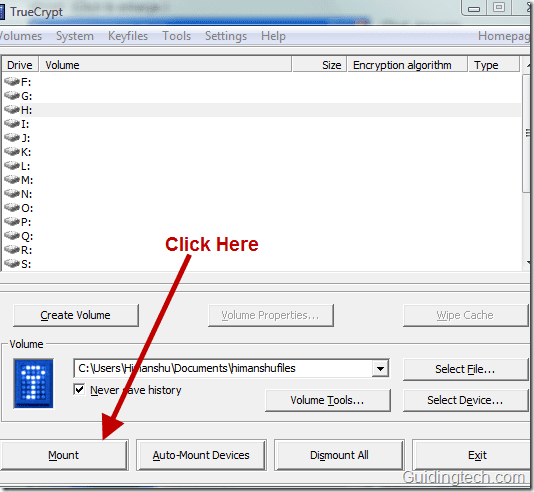534x492 pixels.
Task: Click the Select File button
Action: click(465, 369)
